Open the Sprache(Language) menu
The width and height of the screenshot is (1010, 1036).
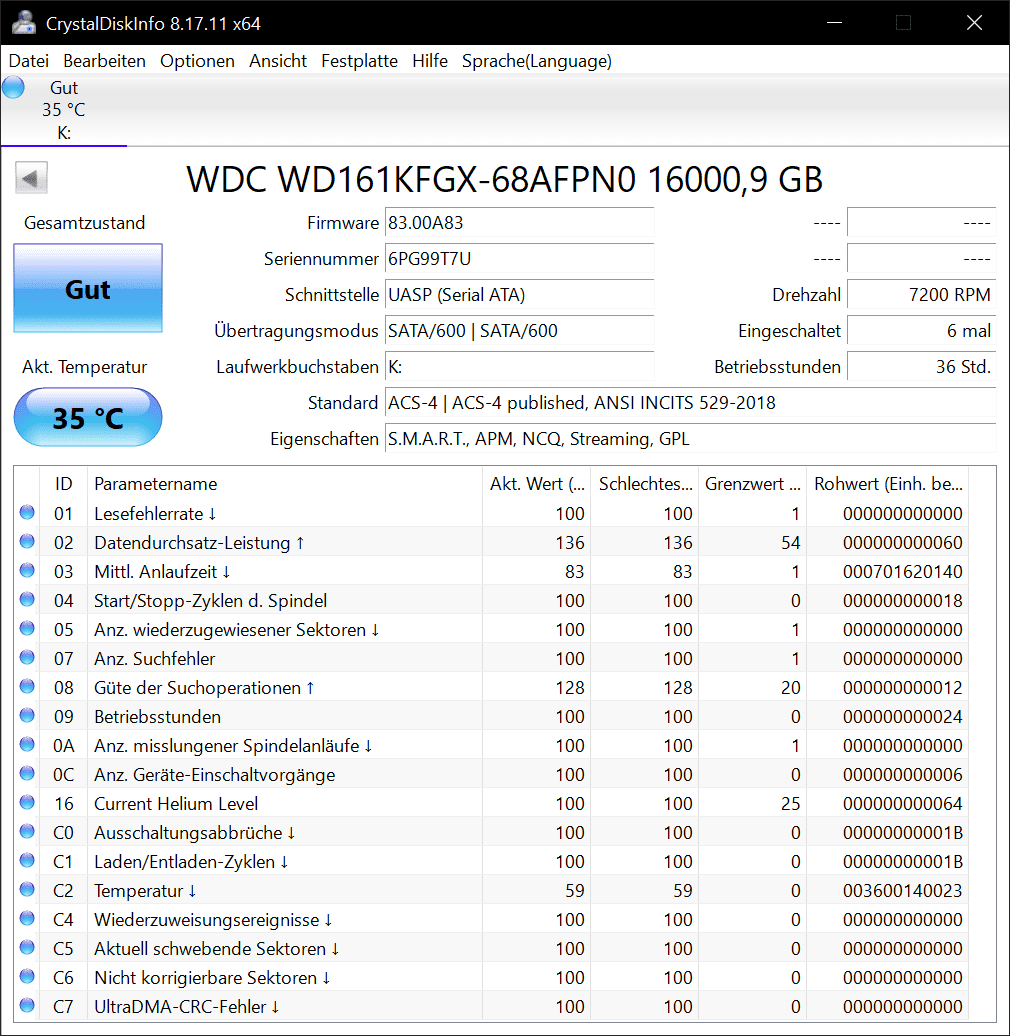click(x=537, y=61)
